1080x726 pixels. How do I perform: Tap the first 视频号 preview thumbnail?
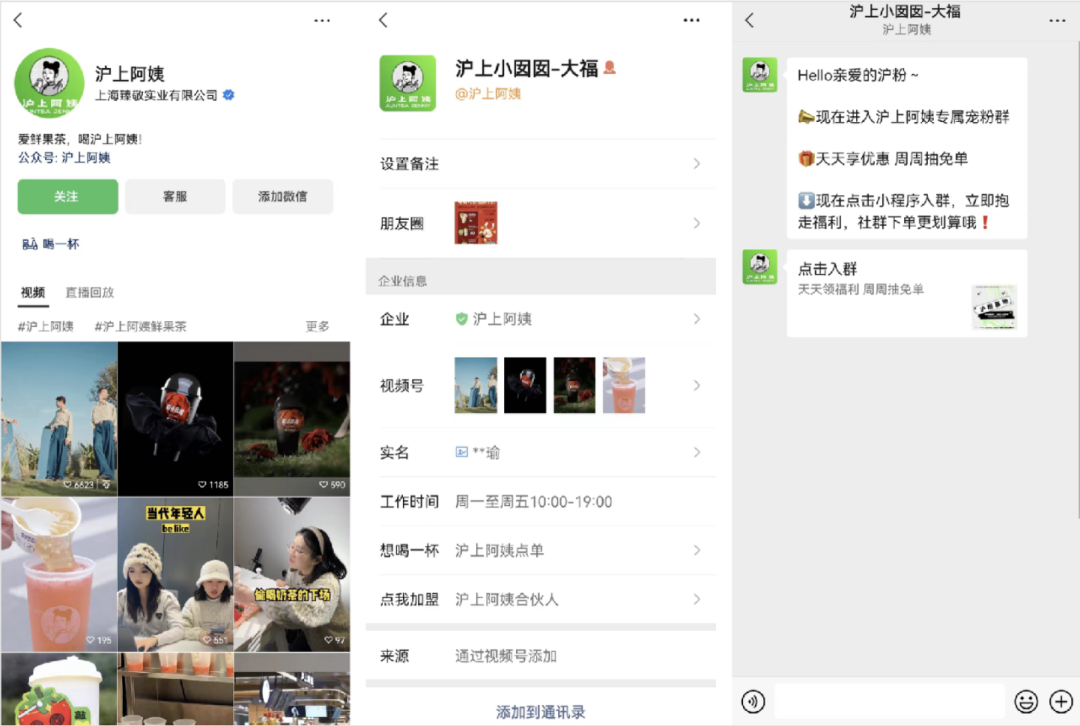point(476,385)
